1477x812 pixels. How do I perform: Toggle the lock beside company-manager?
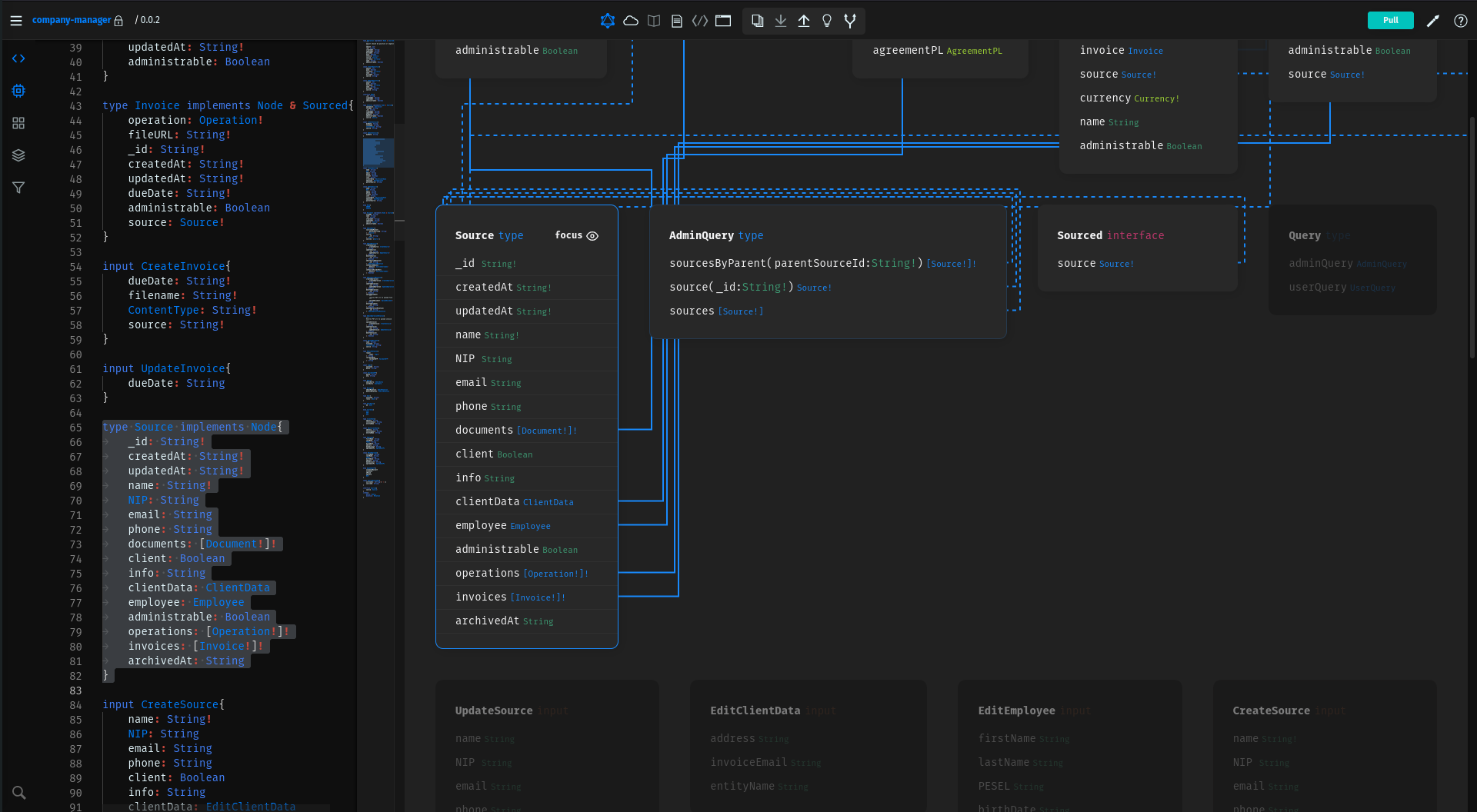(x=120, y=20)
